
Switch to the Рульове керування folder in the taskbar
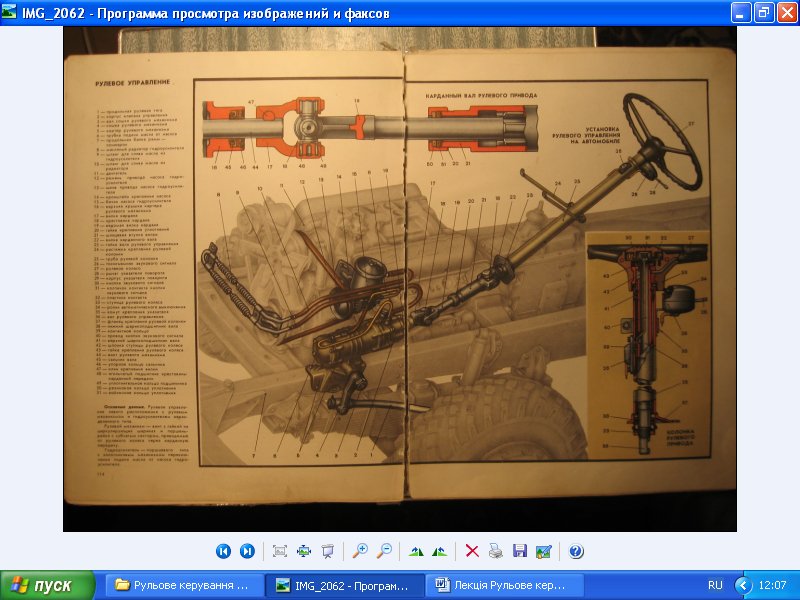click(185, 585)
